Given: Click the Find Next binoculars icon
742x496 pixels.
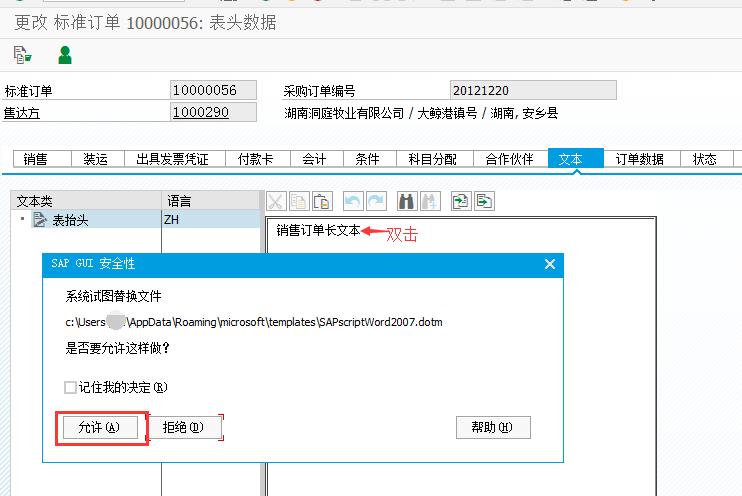Looking at the screenshot, I should [x=430, y=201].
